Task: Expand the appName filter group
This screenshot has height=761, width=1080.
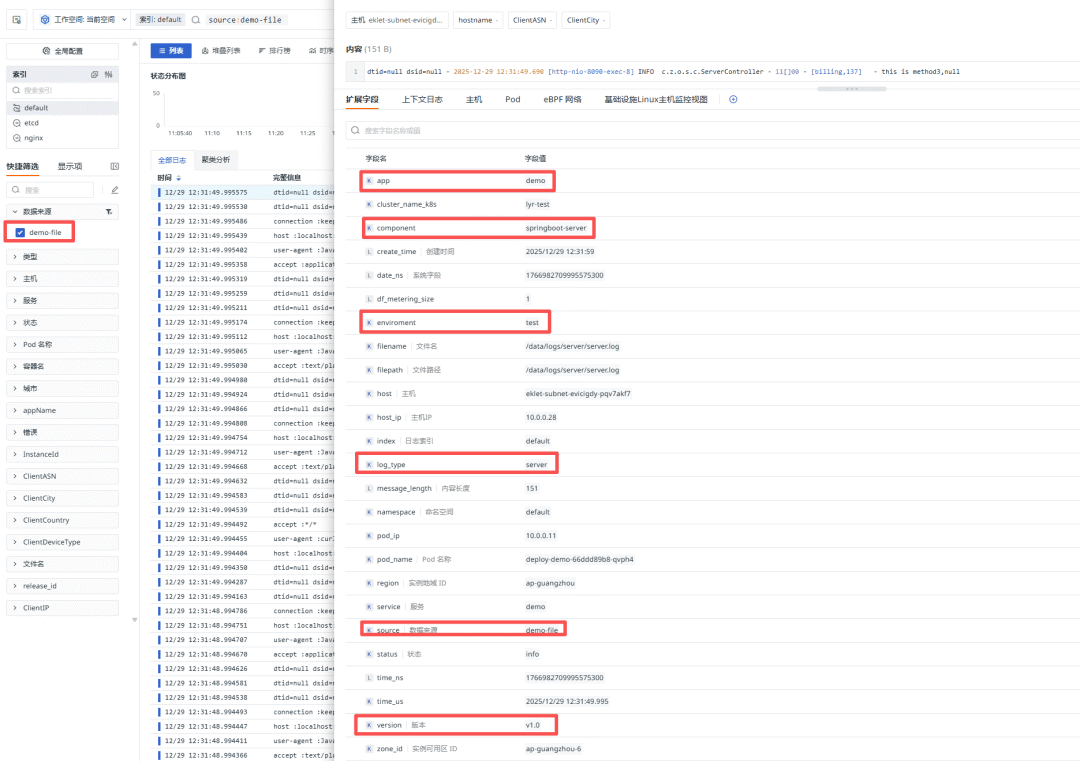Action: tap(63, 410)
